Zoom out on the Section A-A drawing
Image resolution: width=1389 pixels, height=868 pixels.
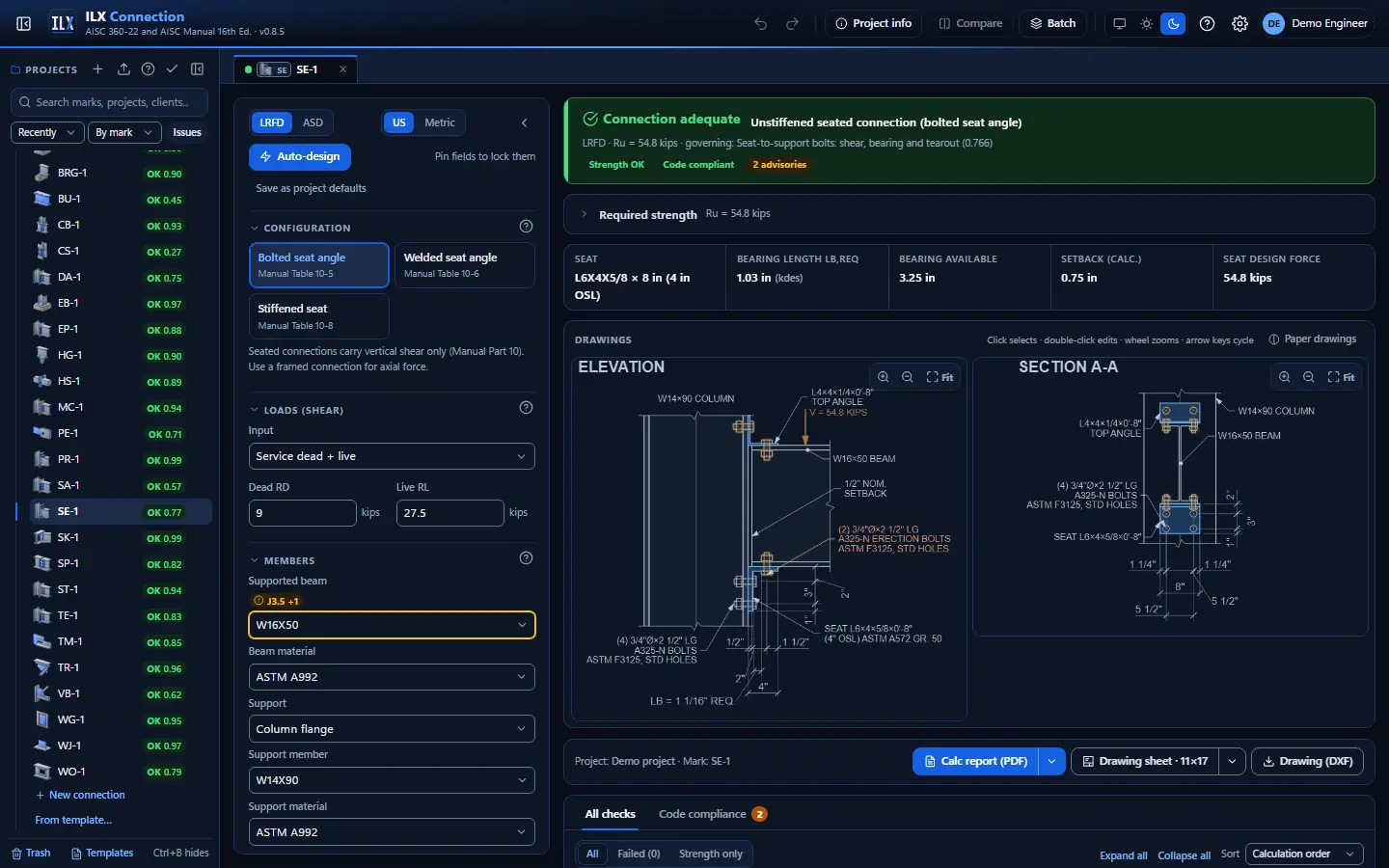pos(1309,377)
